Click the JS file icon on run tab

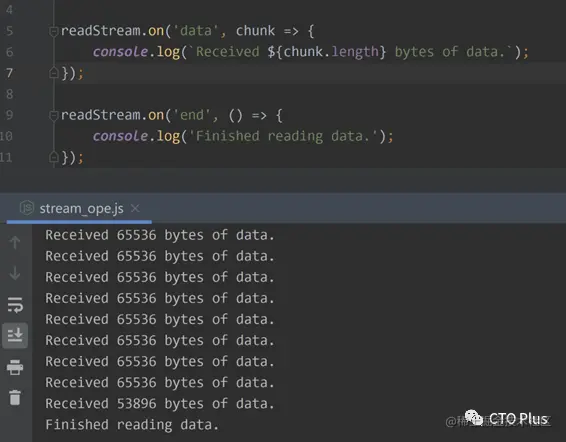(x=27, y=208)
